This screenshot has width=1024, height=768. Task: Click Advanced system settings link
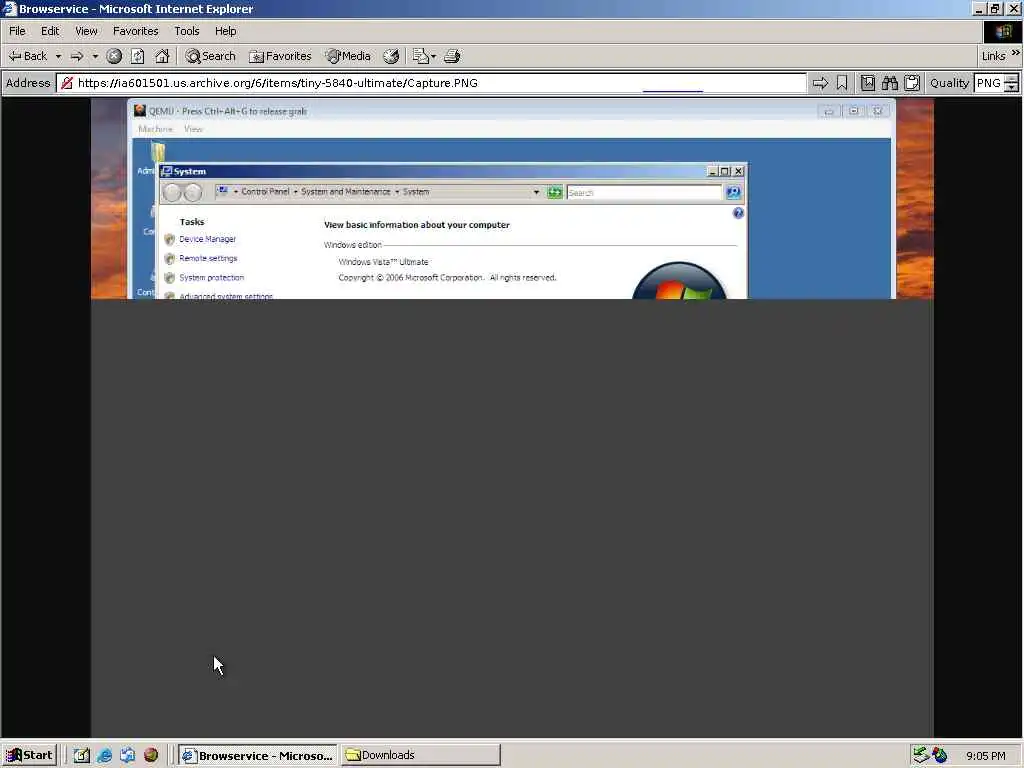coord(226,296)
